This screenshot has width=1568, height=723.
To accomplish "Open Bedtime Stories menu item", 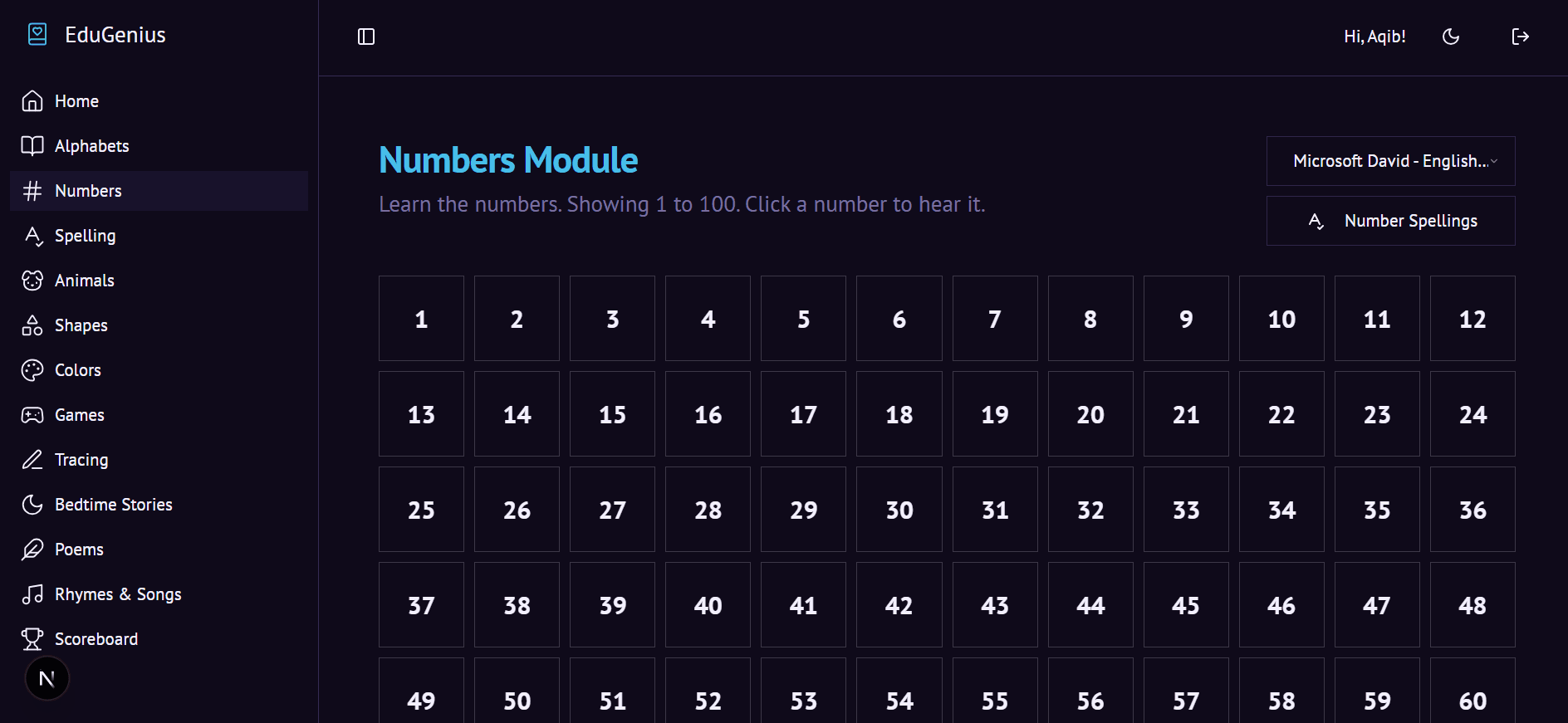I will tap(112, 505).
